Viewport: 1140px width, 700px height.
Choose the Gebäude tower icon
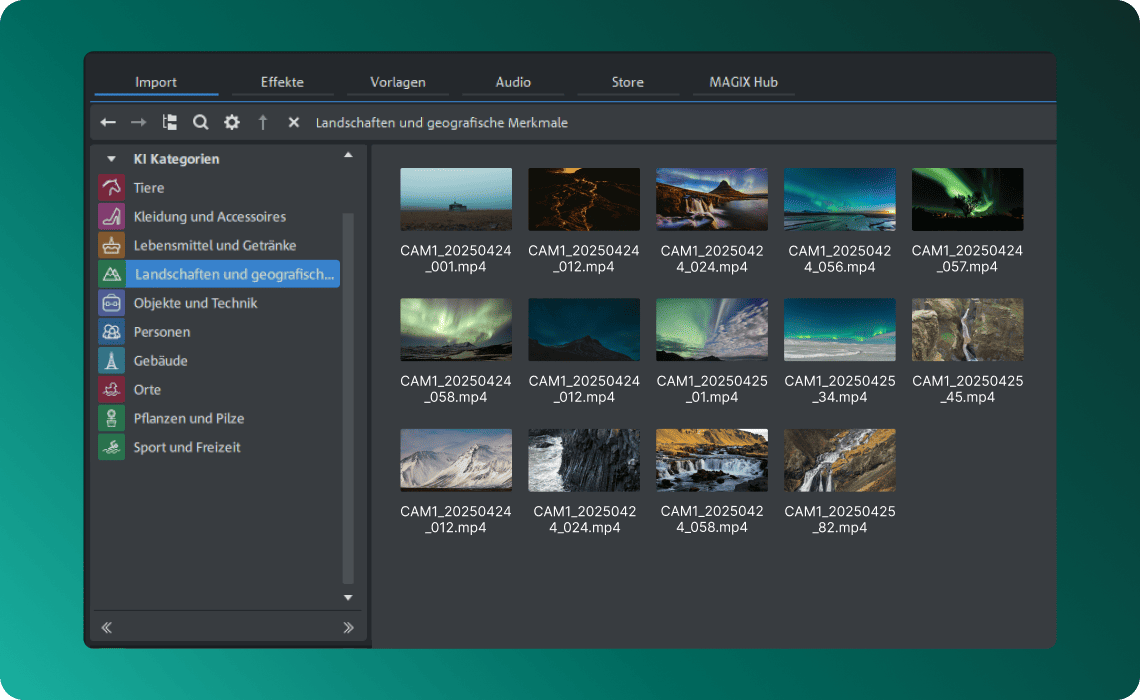click(x=111, y=361)
